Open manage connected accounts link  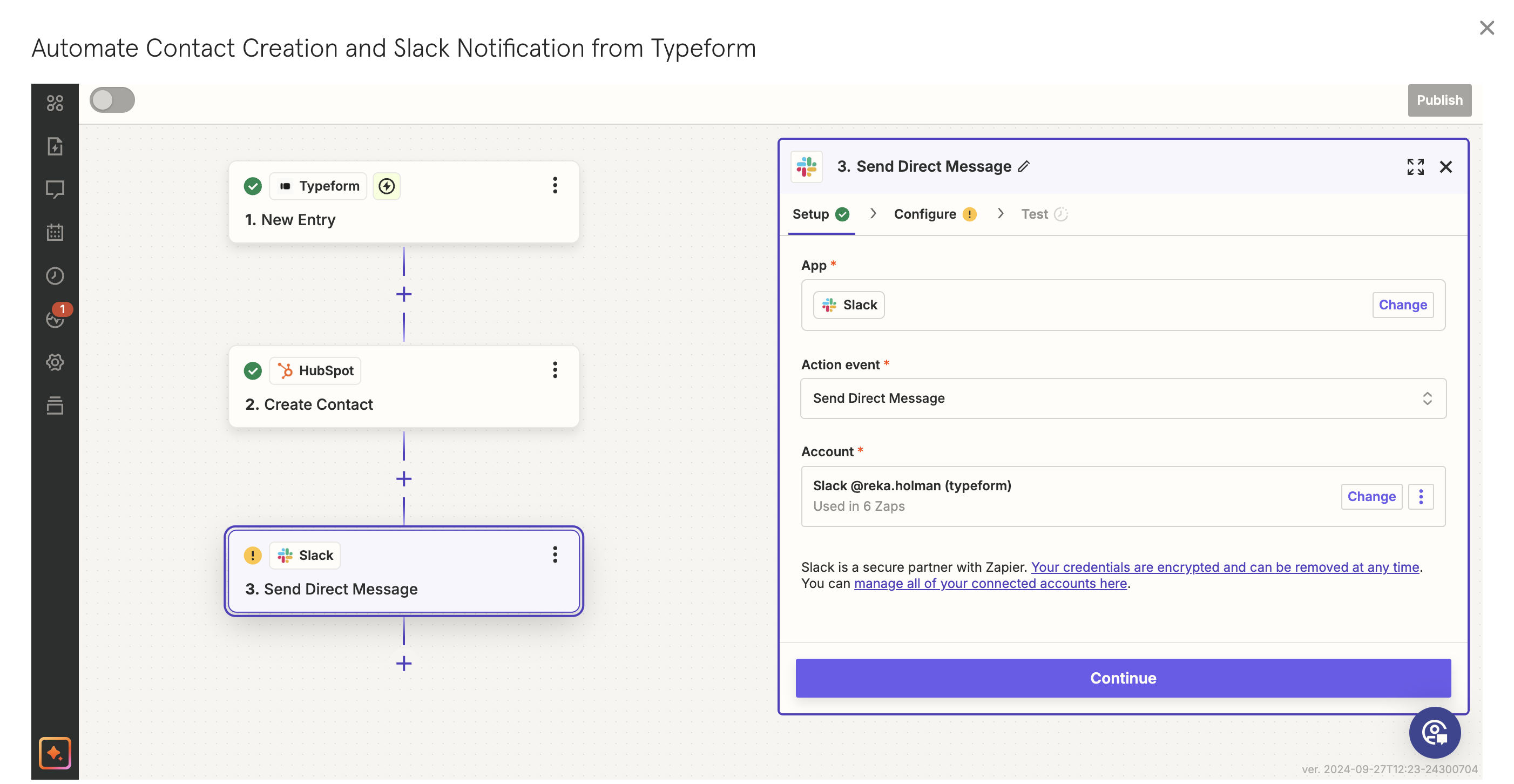click(990, 584)
